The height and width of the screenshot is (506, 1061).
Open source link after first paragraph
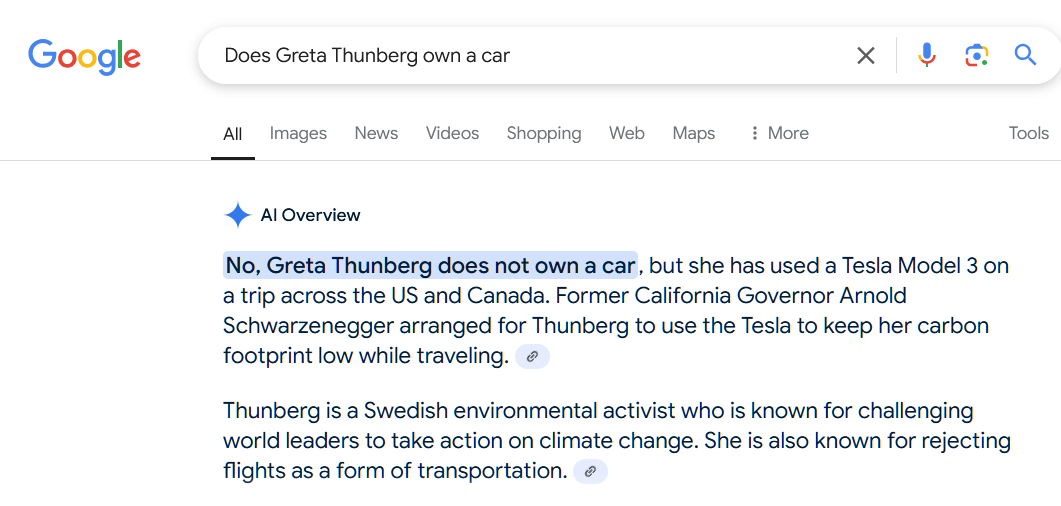click(x=532, y=356)
